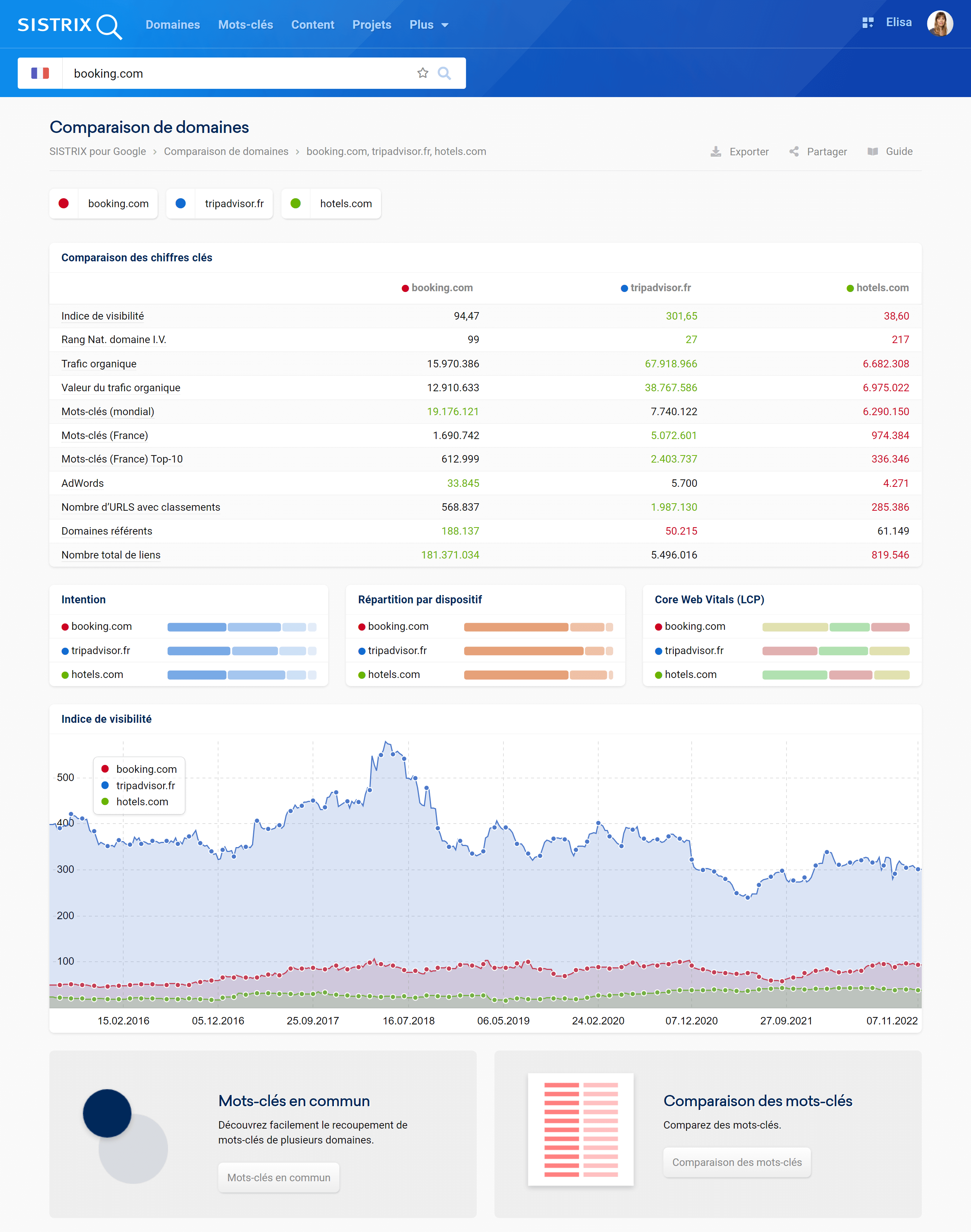The image size is (971, 1232).
Task: Click booking.com device distribution bar
Action: [539, 627]
